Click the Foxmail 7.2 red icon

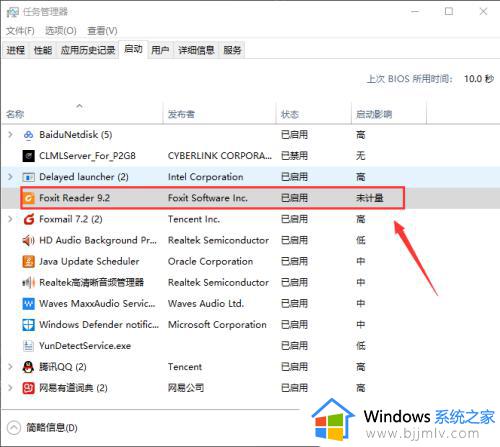(x=28, y=219)
